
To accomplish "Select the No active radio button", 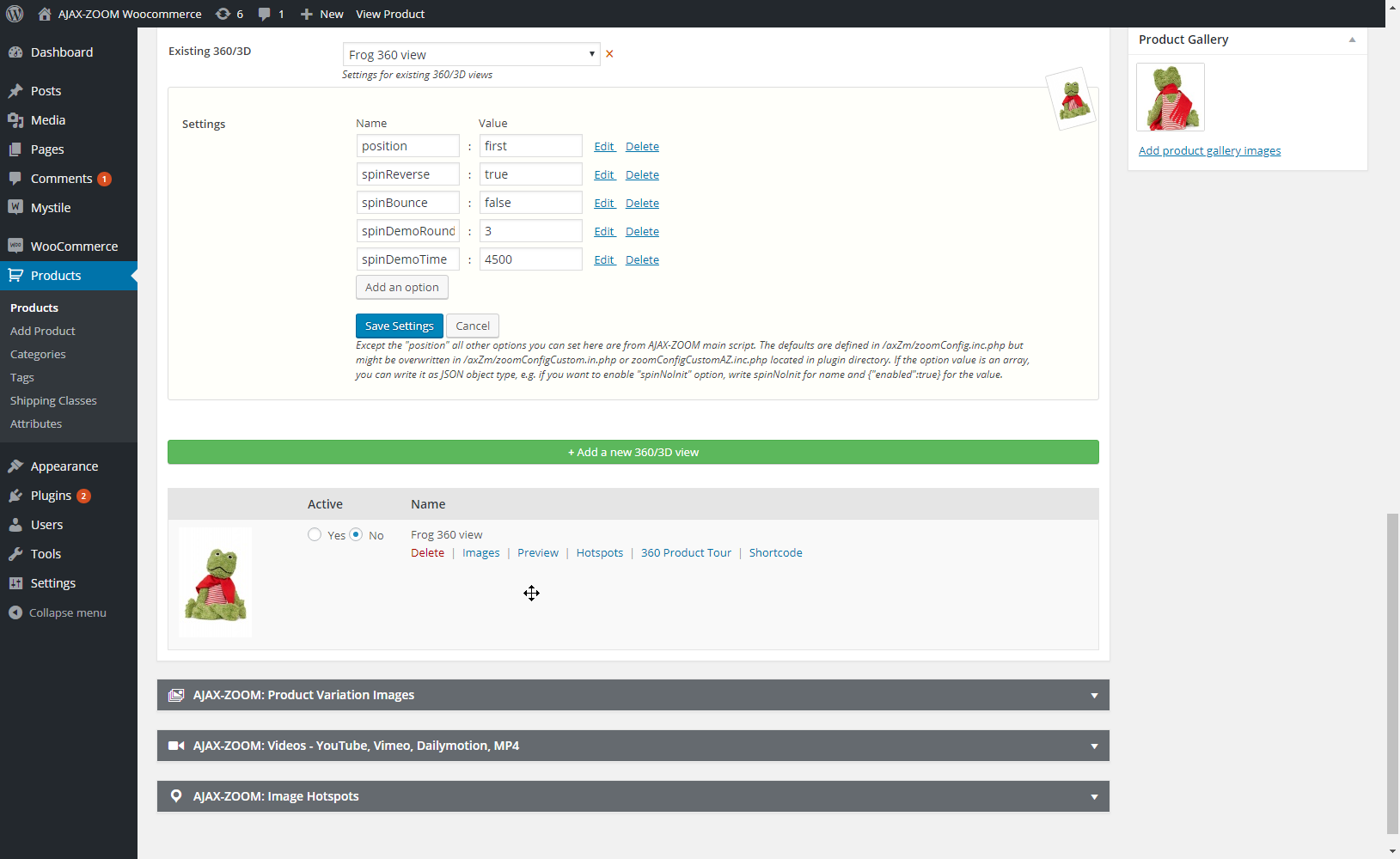I will pyautogui.click(x=356, y=534).
